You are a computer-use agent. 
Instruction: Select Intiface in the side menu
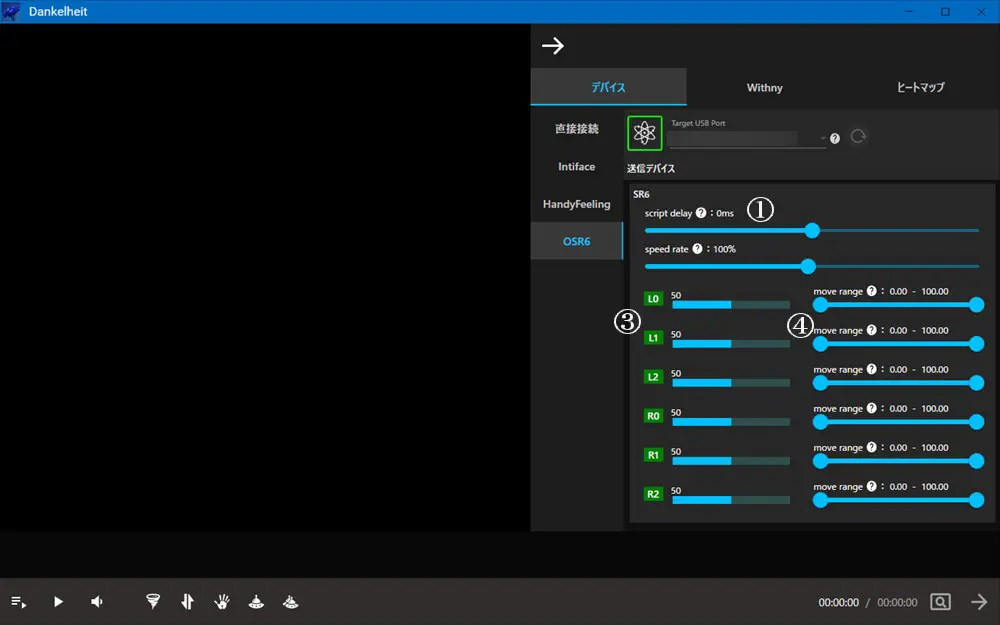pos(577,166)
